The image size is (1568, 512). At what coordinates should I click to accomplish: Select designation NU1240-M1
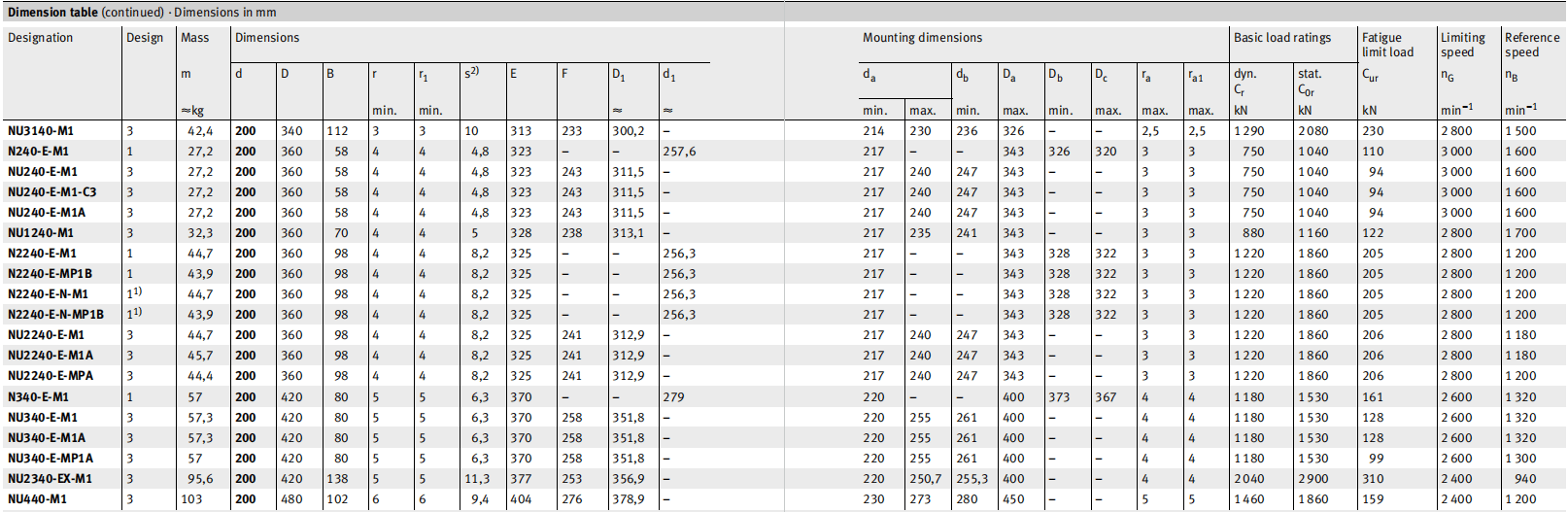[41, 233]
